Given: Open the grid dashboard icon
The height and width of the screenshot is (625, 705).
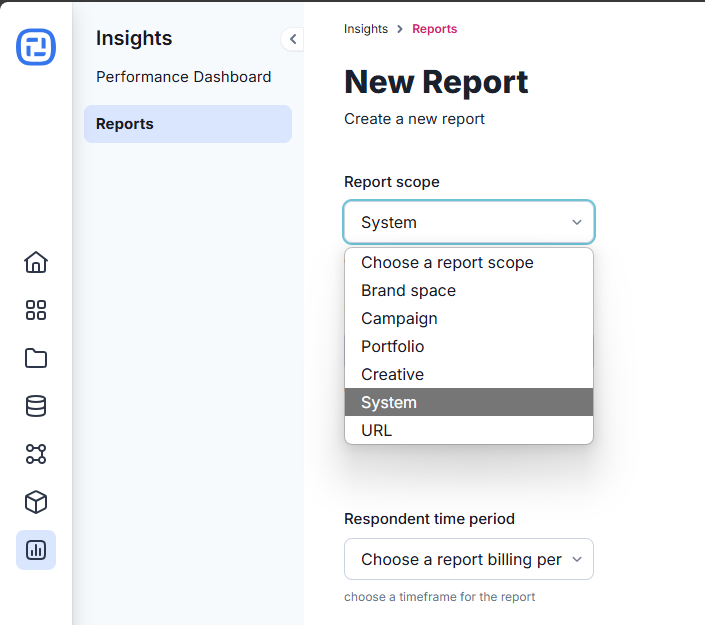Looking at the screenshot, I should coord(36,310).
